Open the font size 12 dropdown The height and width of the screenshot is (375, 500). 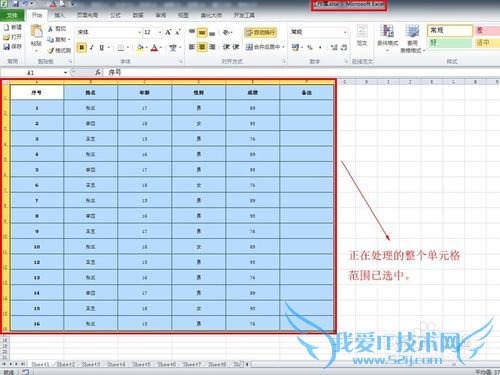pyautogui.click(x=160, y=32)
